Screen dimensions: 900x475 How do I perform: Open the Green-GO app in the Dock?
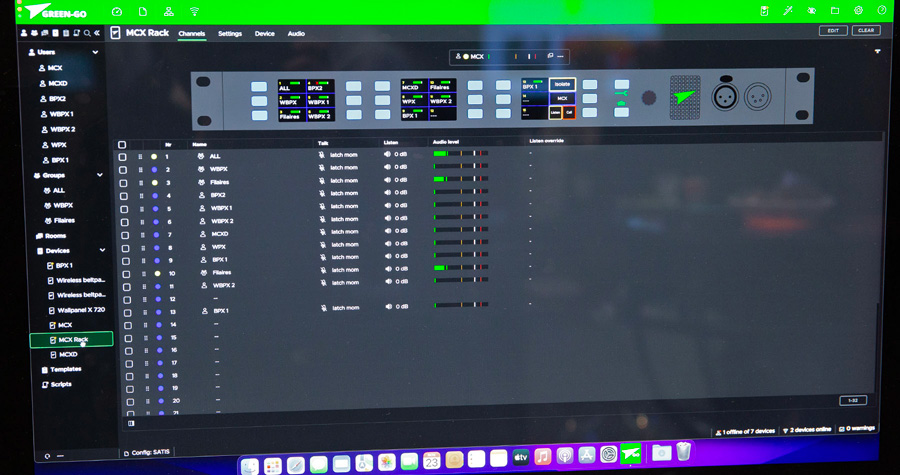click(x=630, y=454)
